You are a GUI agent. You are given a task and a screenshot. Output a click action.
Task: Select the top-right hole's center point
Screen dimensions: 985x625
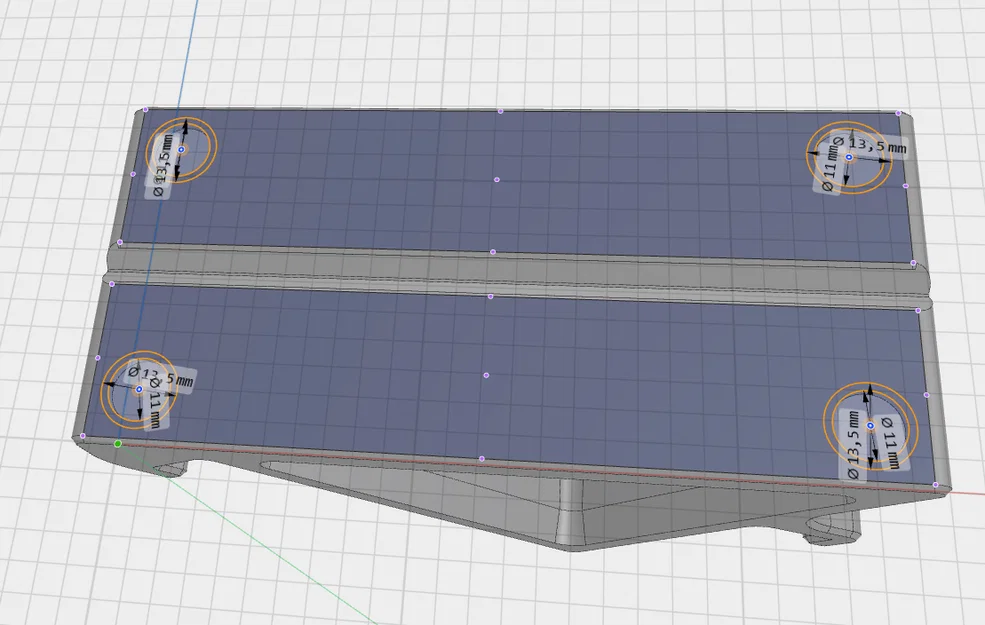(849, 158)
